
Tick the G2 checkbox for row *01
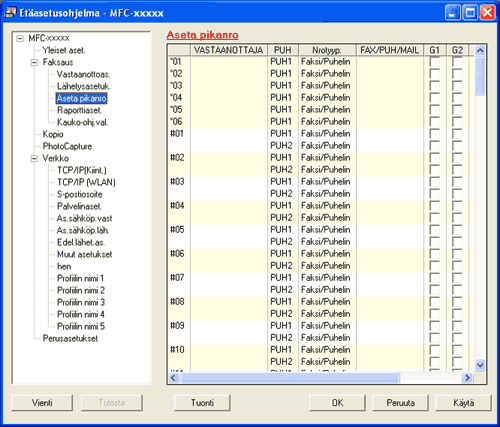[457, 62]
